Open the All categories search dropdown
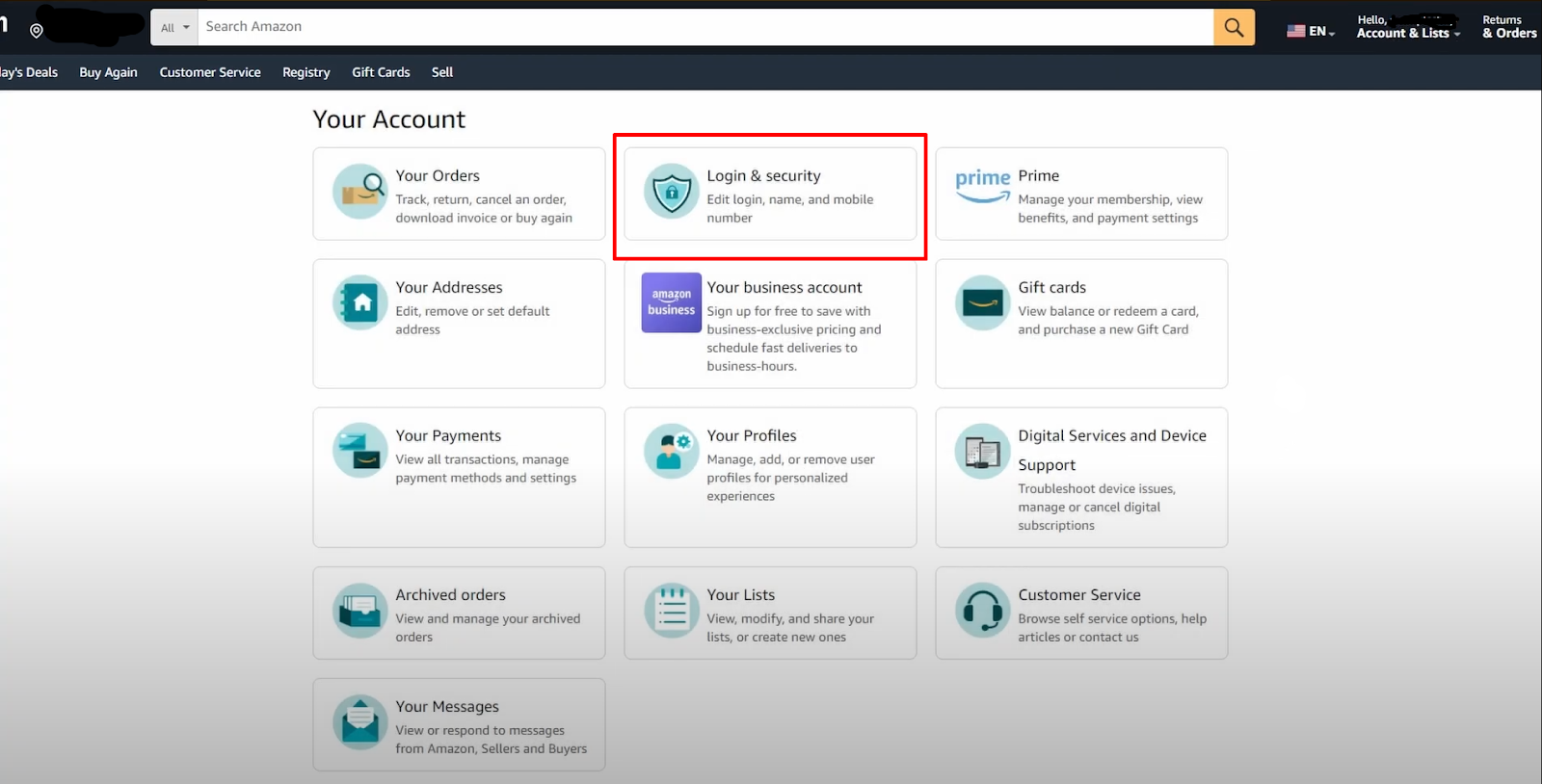The image size is (1542, 784). coord(174,27)
